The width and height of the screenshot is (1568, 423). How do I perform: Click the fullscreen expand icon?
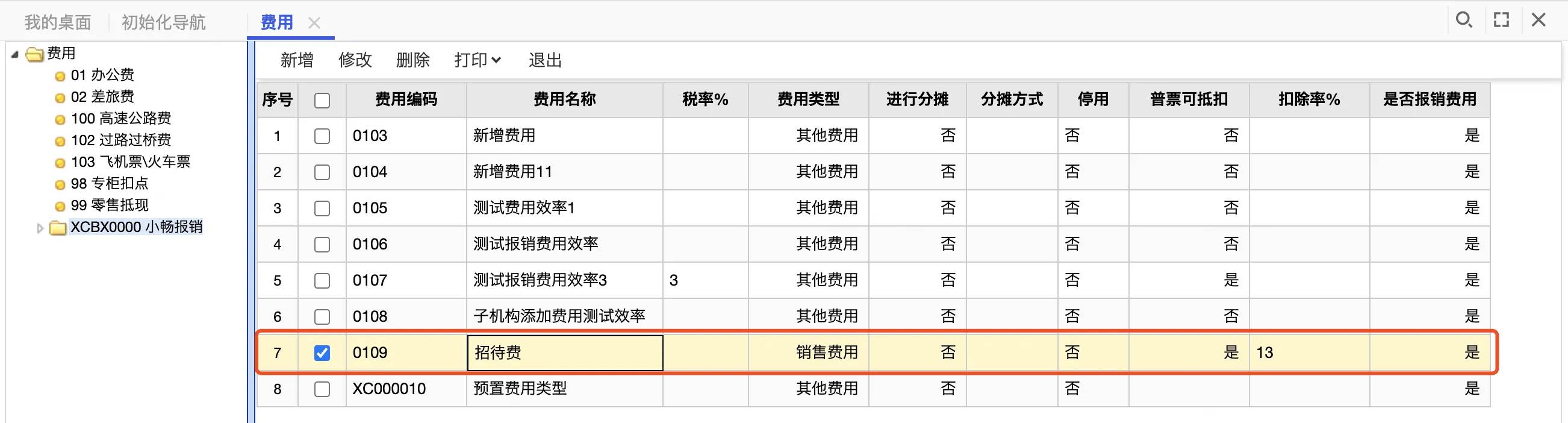pos(1501,20)
